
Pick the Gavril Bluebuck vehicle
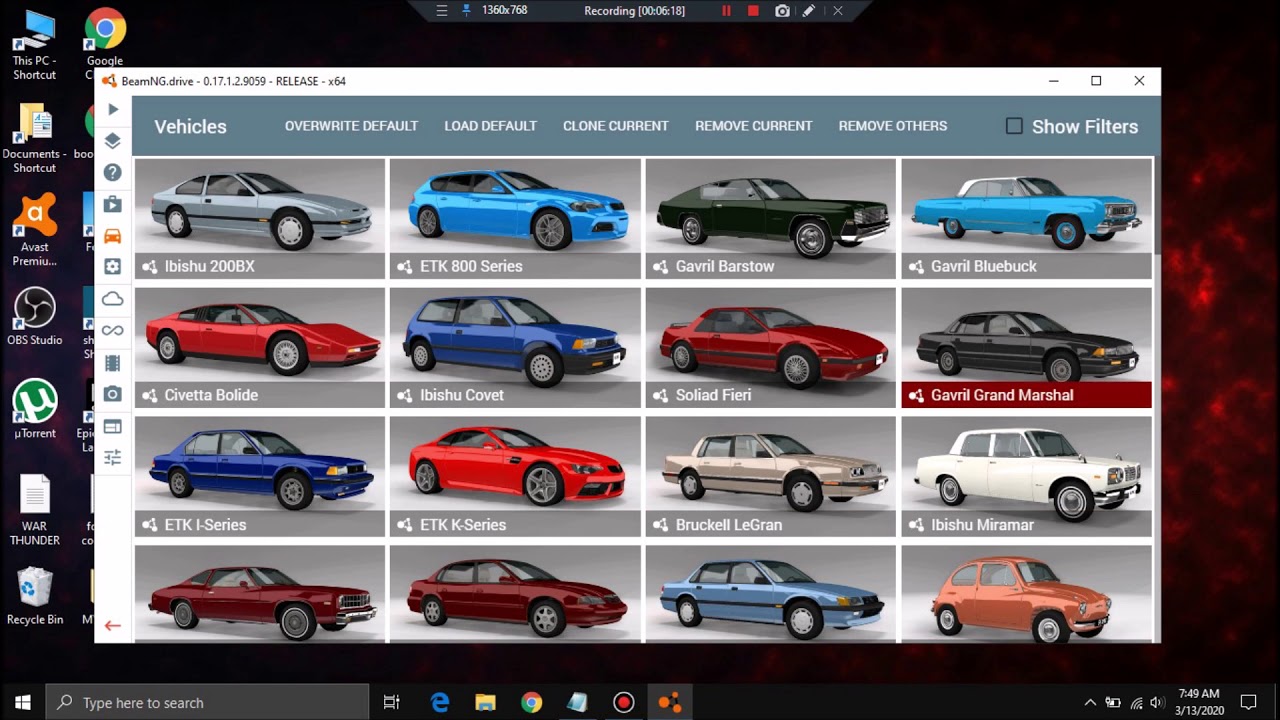(1026, 218)
